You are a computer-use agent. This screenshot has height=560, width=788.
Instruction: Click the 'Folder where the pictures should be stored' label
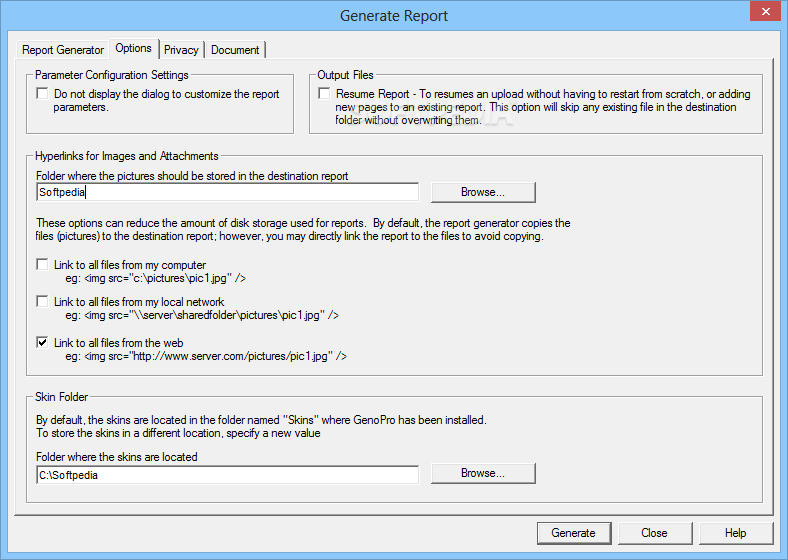tap(192, 176)
